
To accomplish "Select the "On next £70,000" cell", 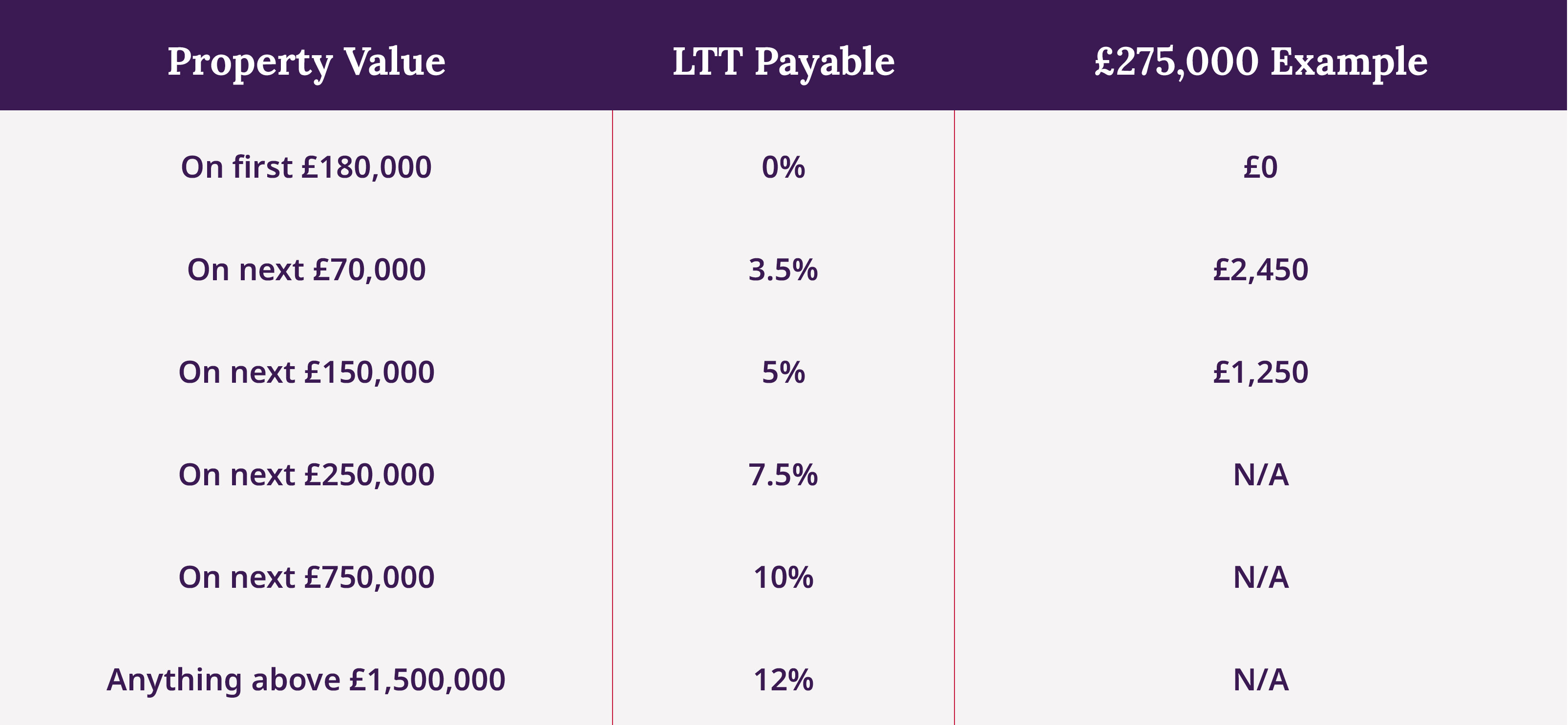I will click(306, 269).
